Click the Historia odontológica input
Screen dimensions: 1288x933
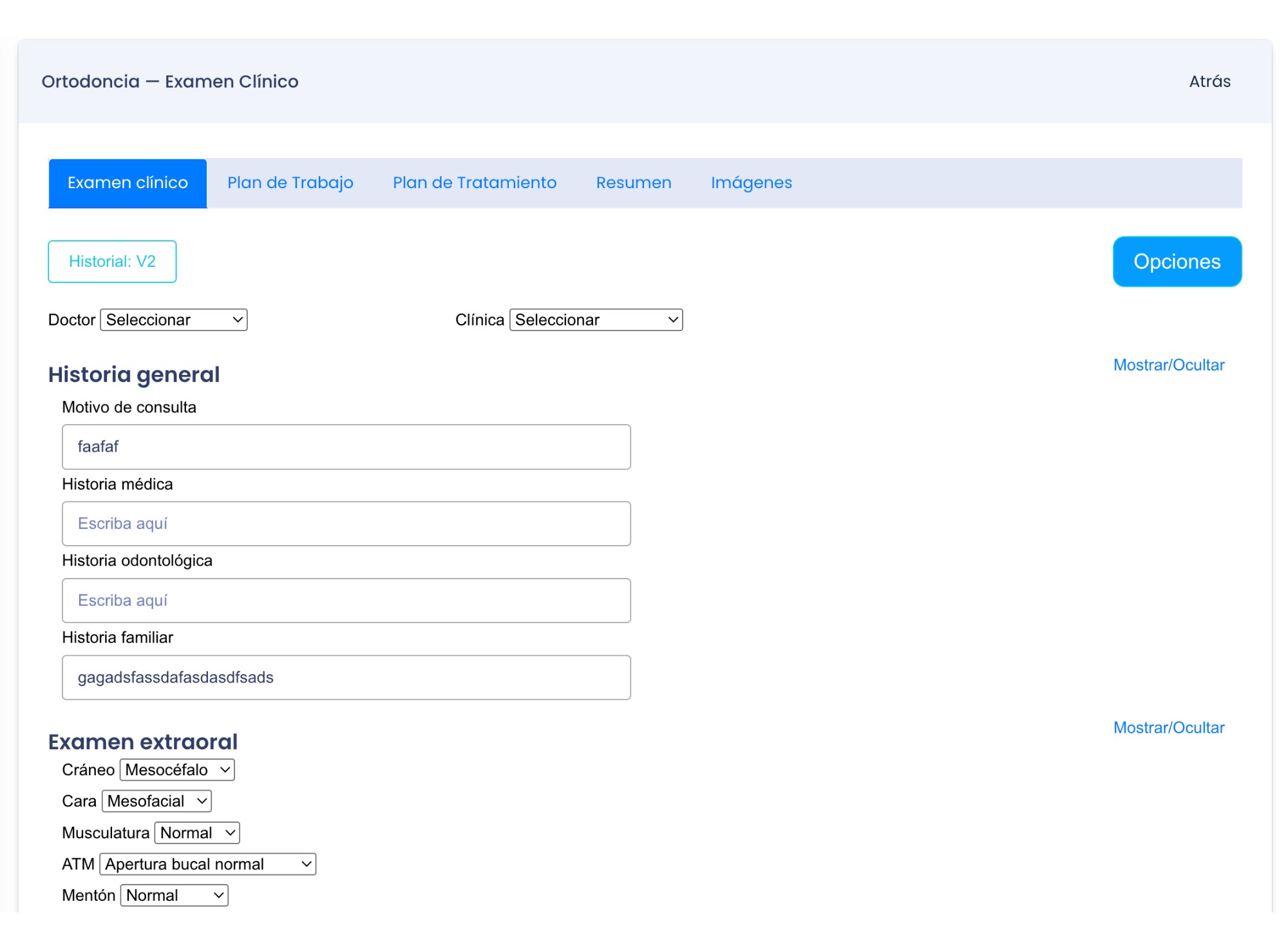tap(346, 601)
